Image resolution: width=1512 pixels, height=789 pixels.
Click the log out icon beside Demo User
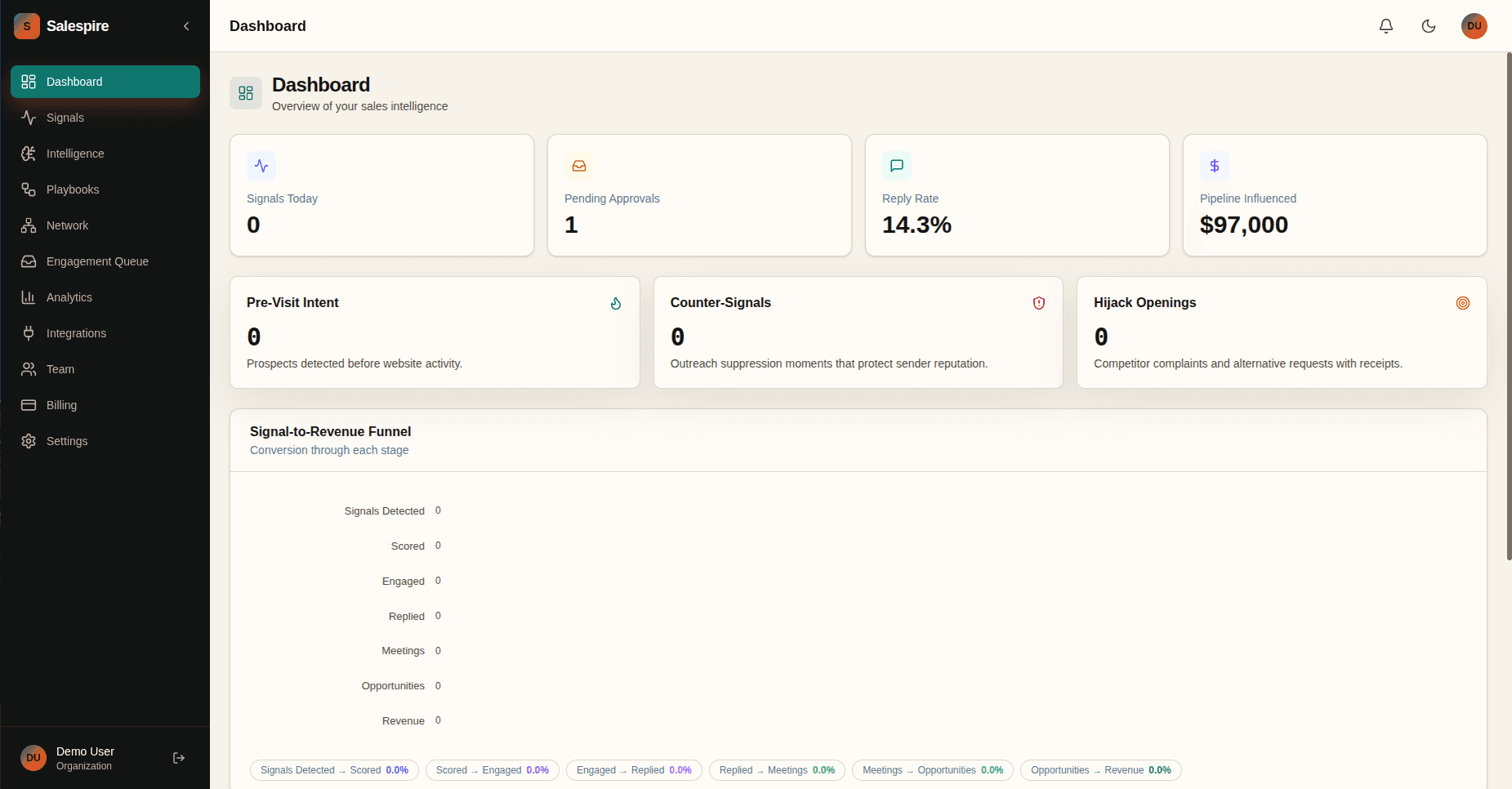click(x=179, y=758)
